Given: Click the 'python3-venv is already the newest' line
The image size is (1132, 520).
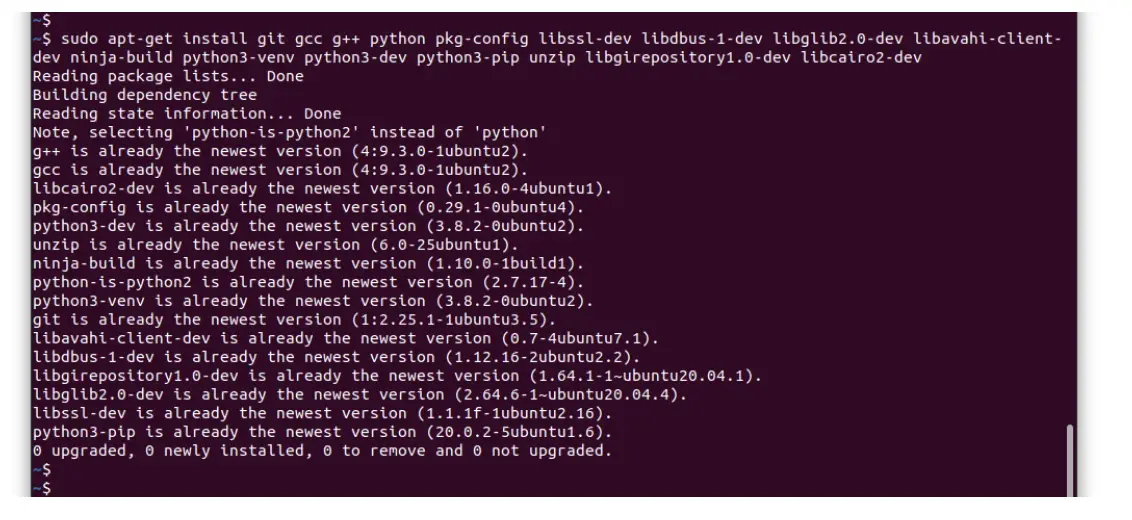Looking at the screenshot, I should pos(313,301).
